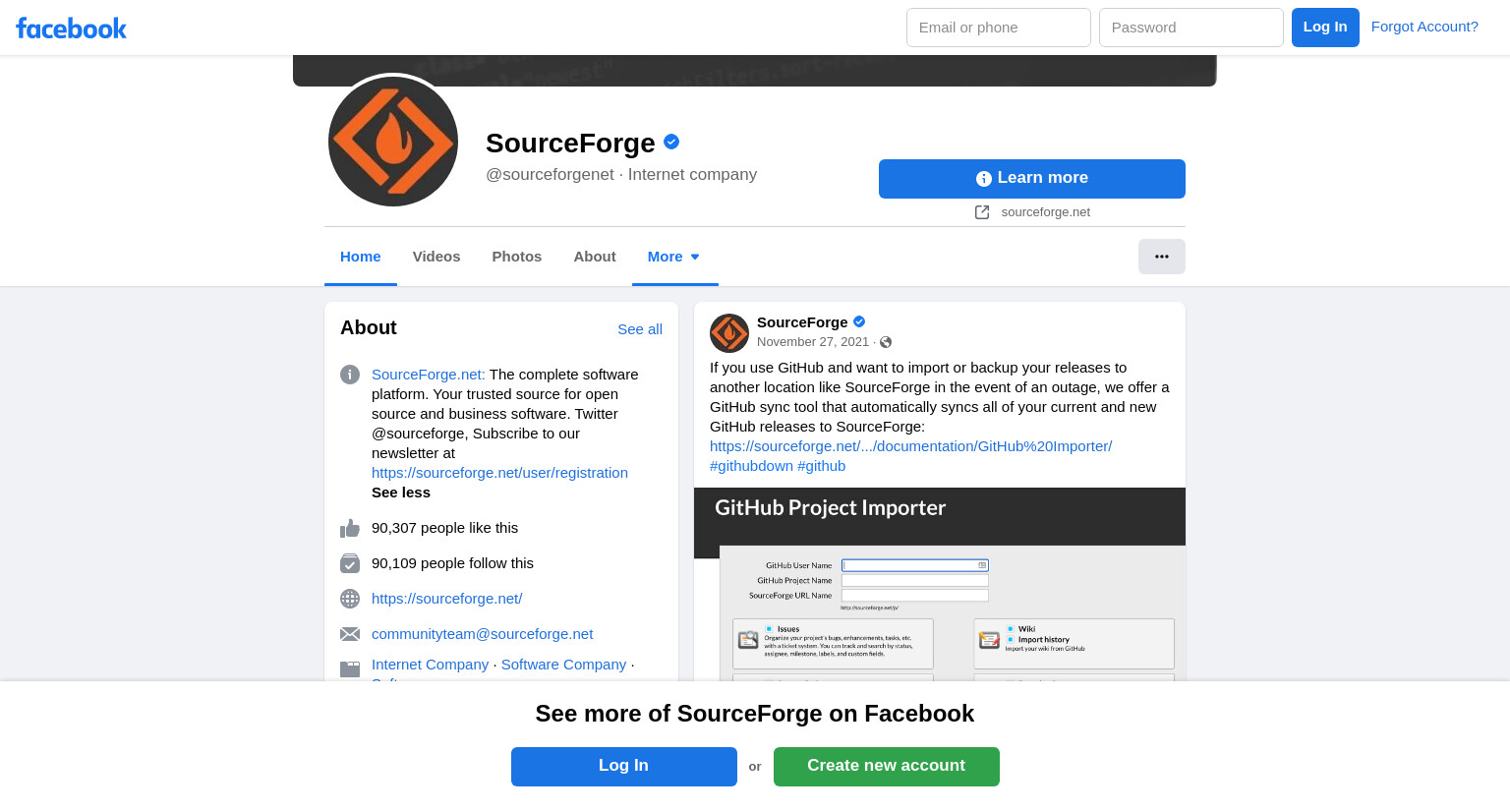Click the verified badge next to SourceForge title
This screenshot has width=1510, height=812.
point(671,142)
